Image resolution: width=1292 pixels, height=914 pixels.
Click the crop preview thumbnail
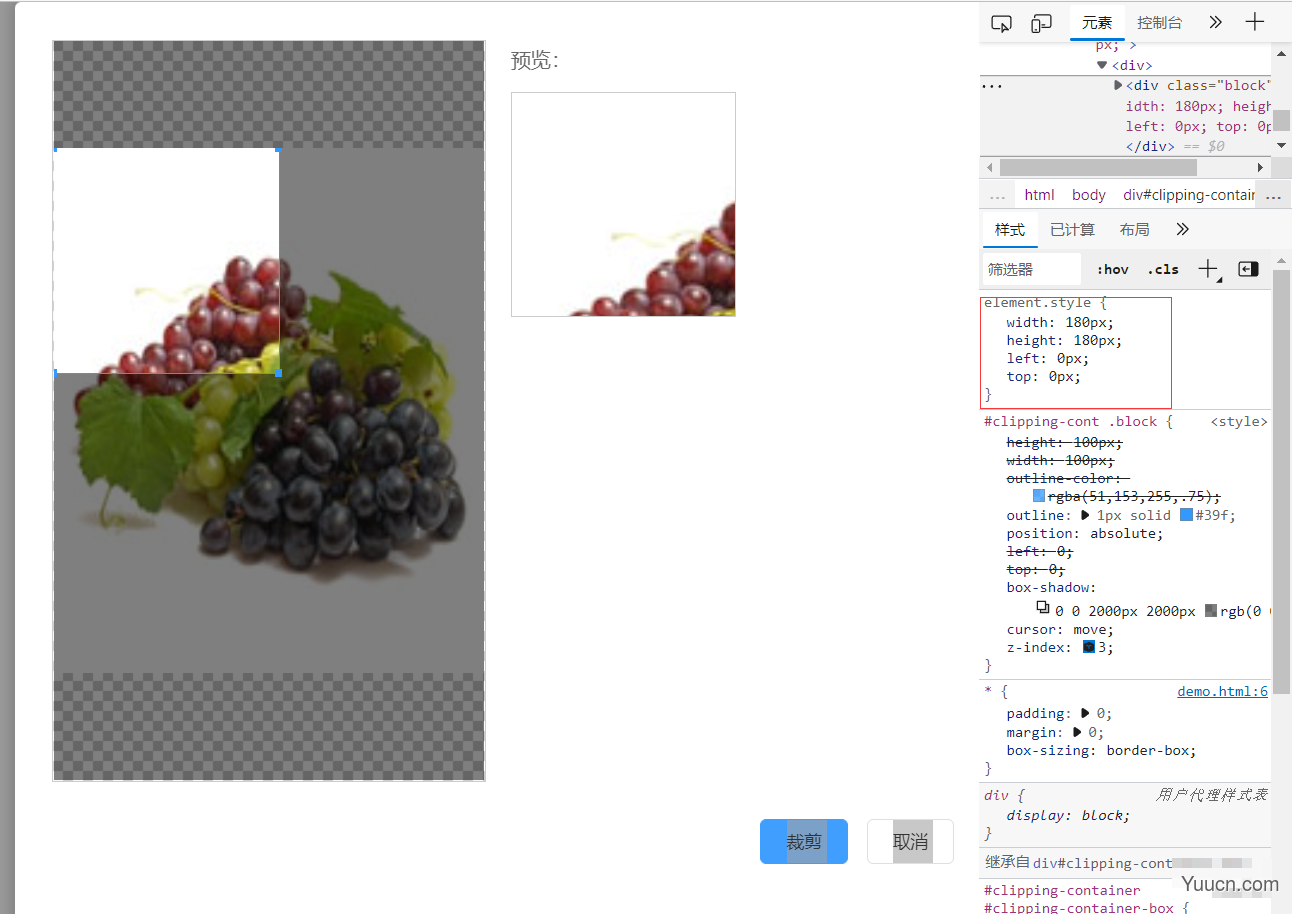coord(623,204)
